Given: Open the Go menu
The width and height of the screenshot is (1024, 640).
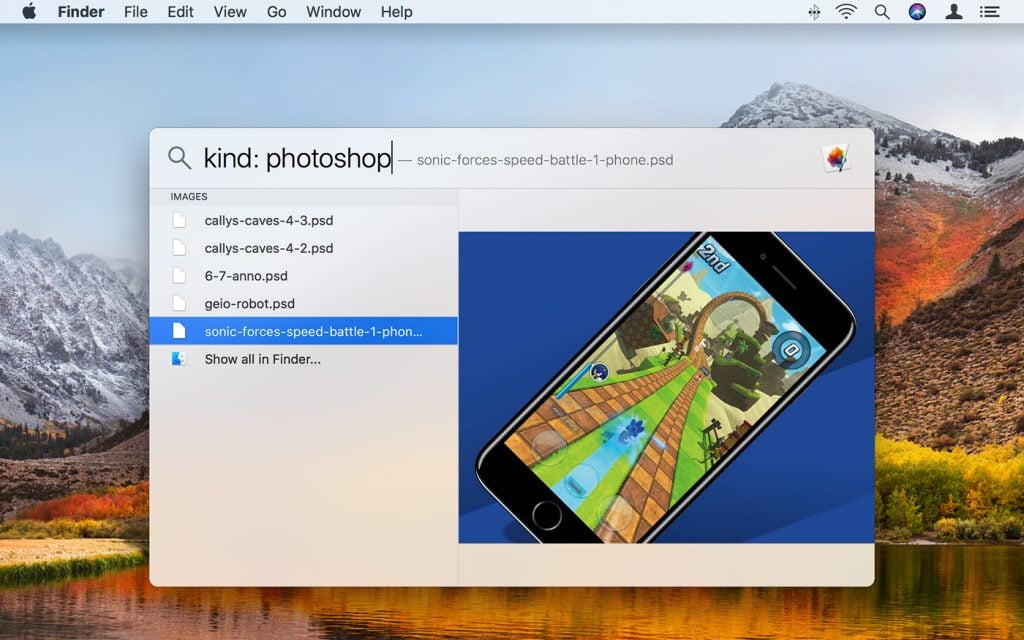Looking at the screenshot, I should [276, 12].
